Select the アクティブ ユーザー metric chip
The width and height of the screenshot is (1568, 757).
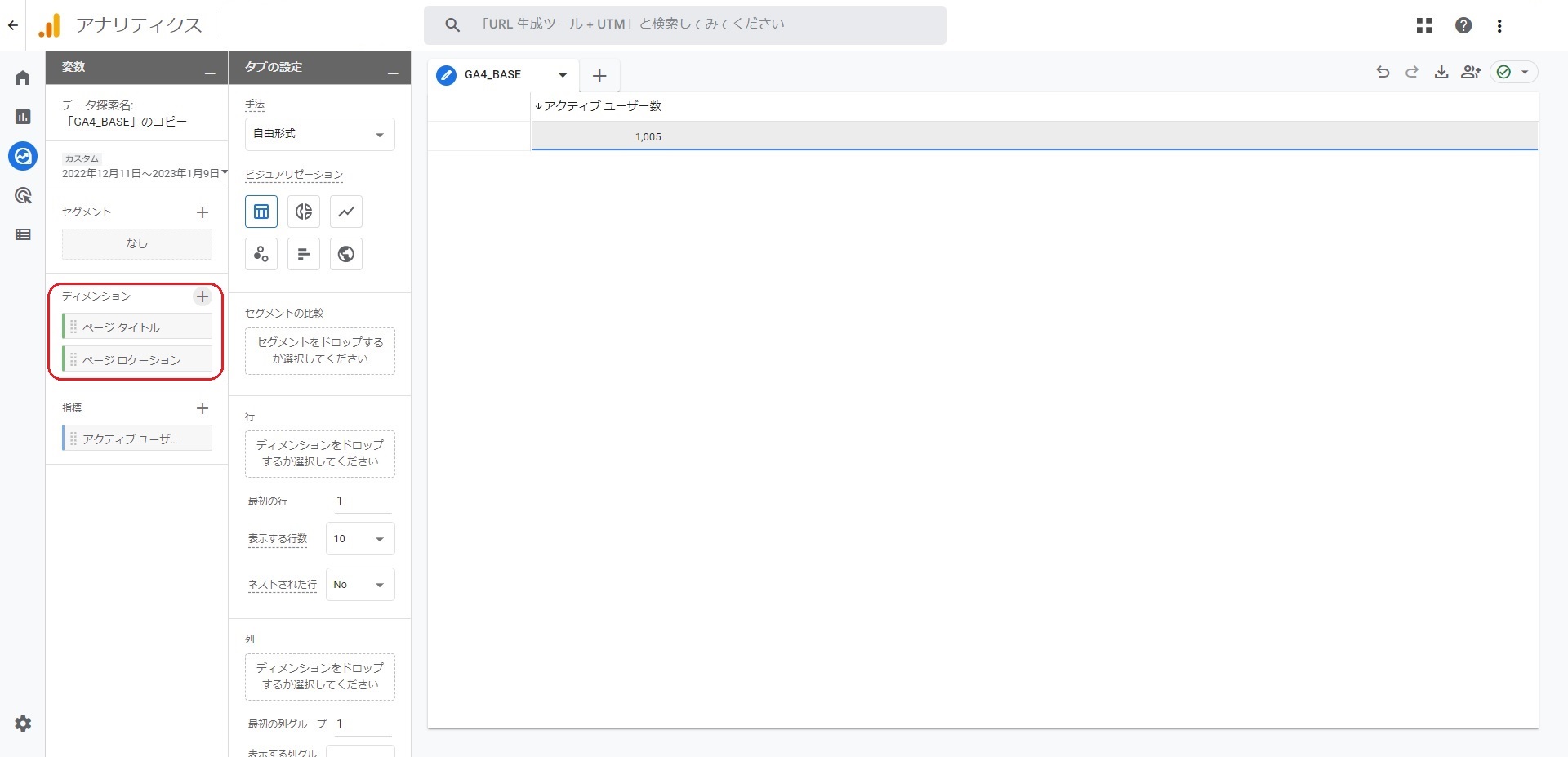(x=137, y=439)
